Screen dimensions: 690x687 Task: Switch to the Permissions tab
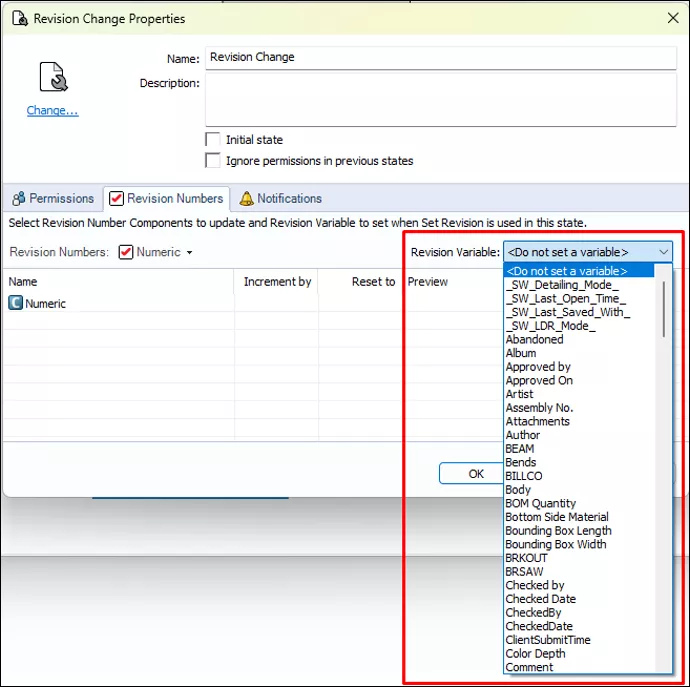coord(53,198)
